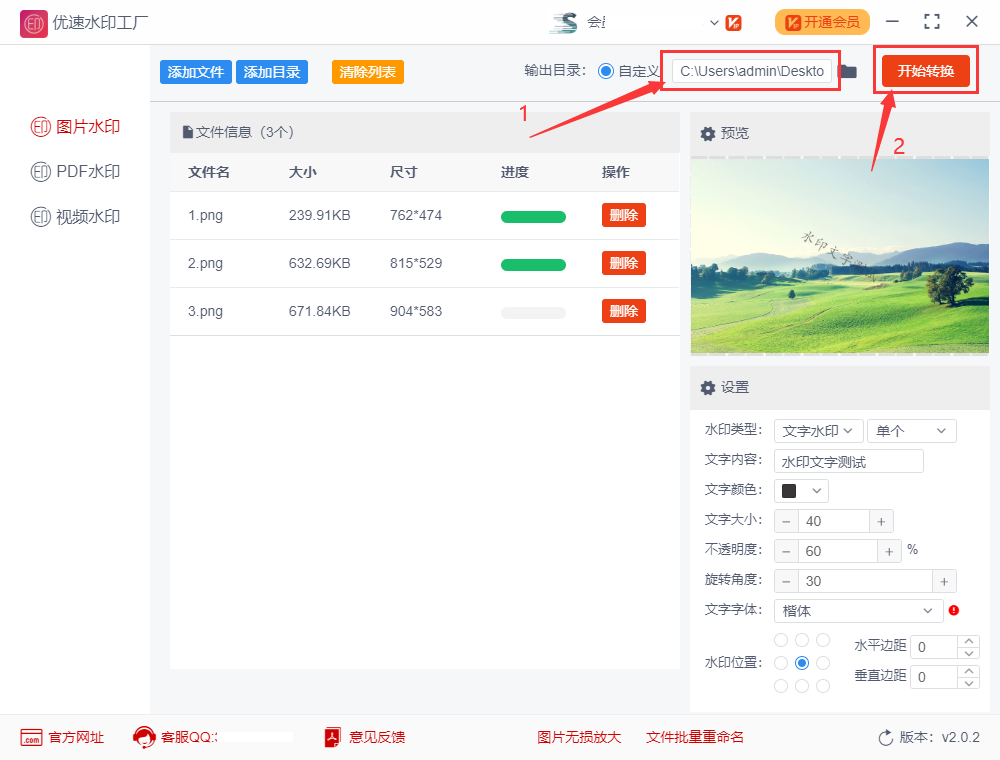
Task: Open 图片无损放大 link
Action: 578,738
